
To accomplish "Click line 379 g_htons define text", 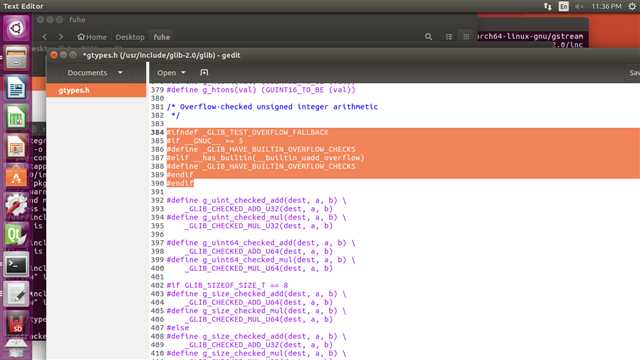I will [x=261, y=89].
